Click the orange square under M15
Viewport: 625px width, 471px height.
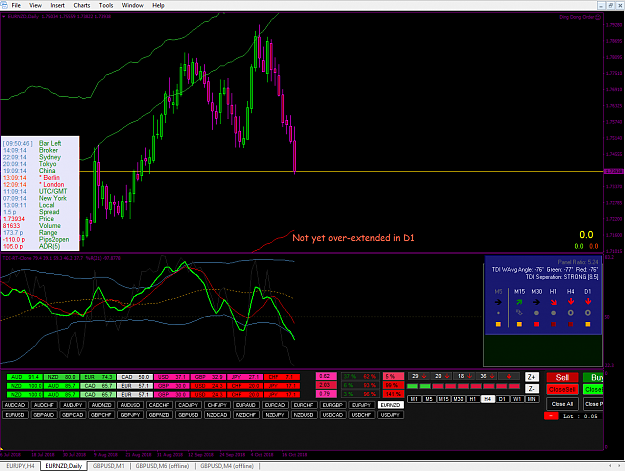(x=519, y=325)
